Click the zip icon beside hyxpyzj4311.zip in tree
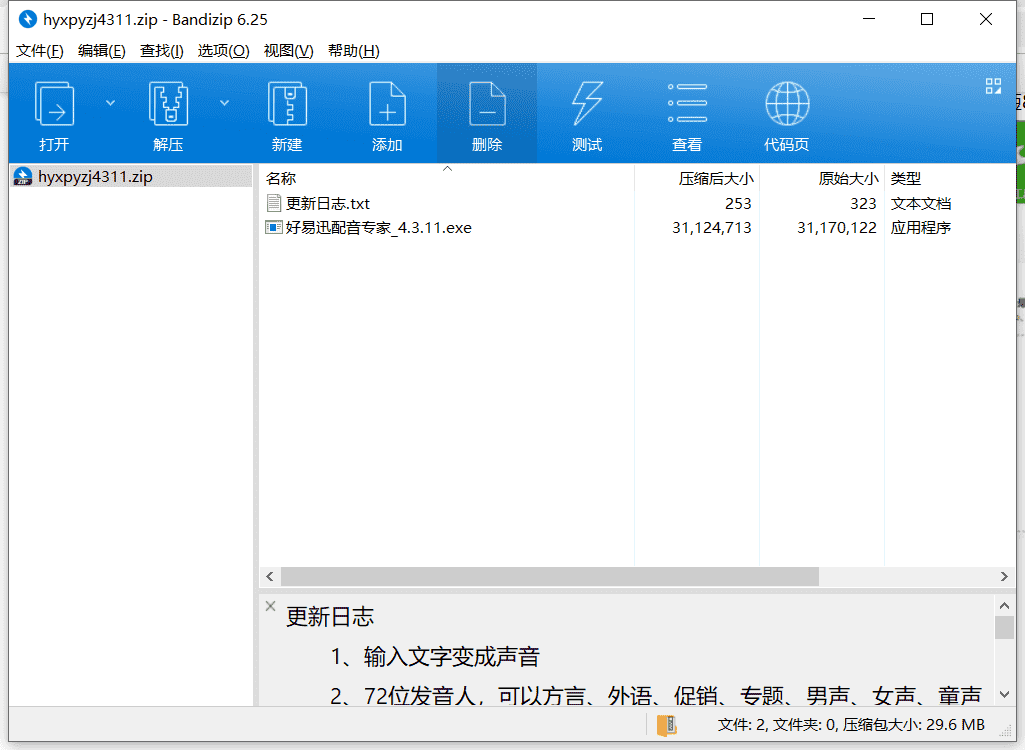Viewport: 1025px width, 750px height. click(23, 177)
